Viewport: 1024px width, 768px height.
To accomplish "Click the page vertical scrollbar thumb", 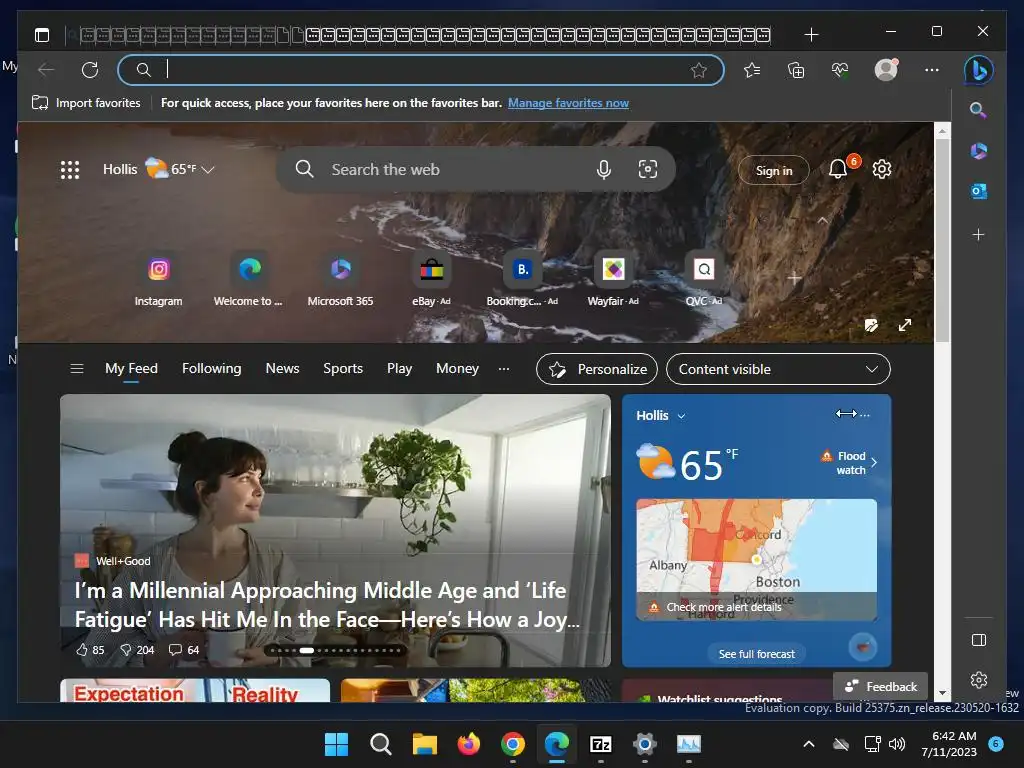I will [x=942, y=239].
